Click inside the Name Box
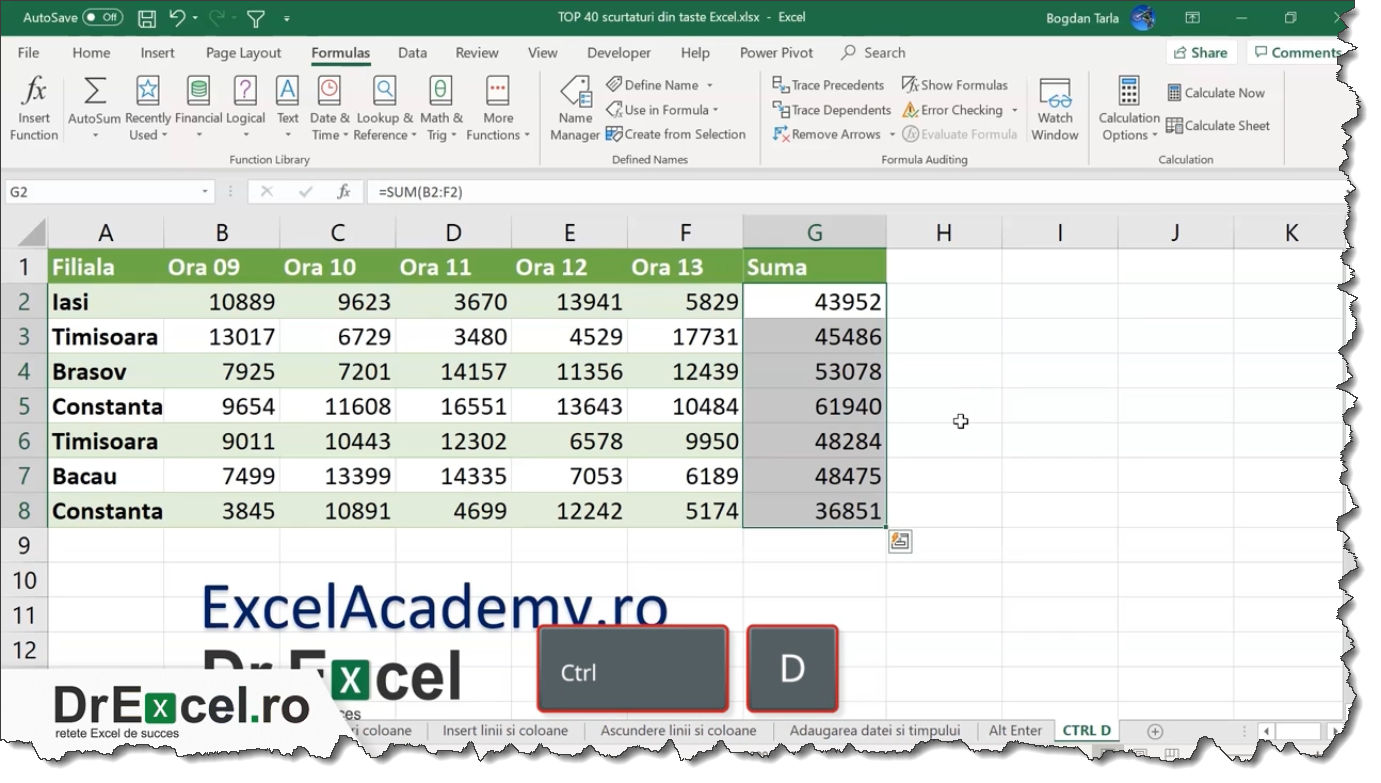Viewport: 1381px width, 783px height. pyautogui.click(x=100, y=190)
